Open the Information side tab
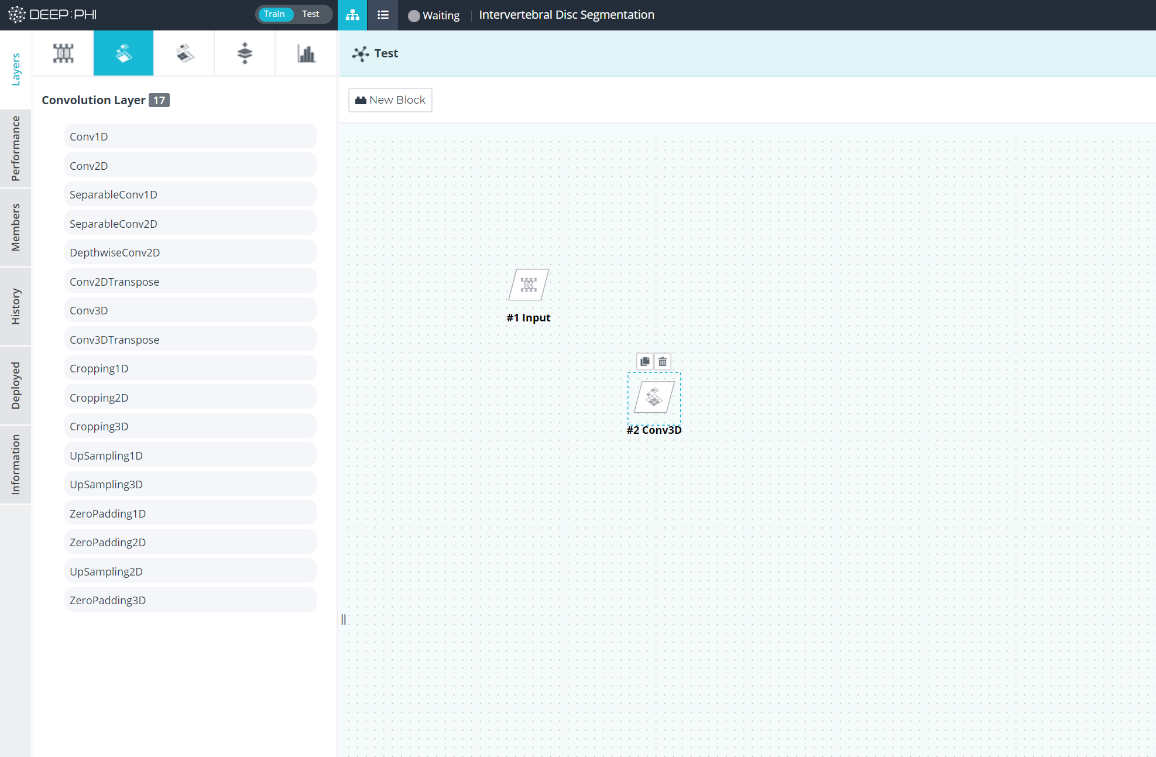Screen dimensions: 1156x757 [15, 464]
